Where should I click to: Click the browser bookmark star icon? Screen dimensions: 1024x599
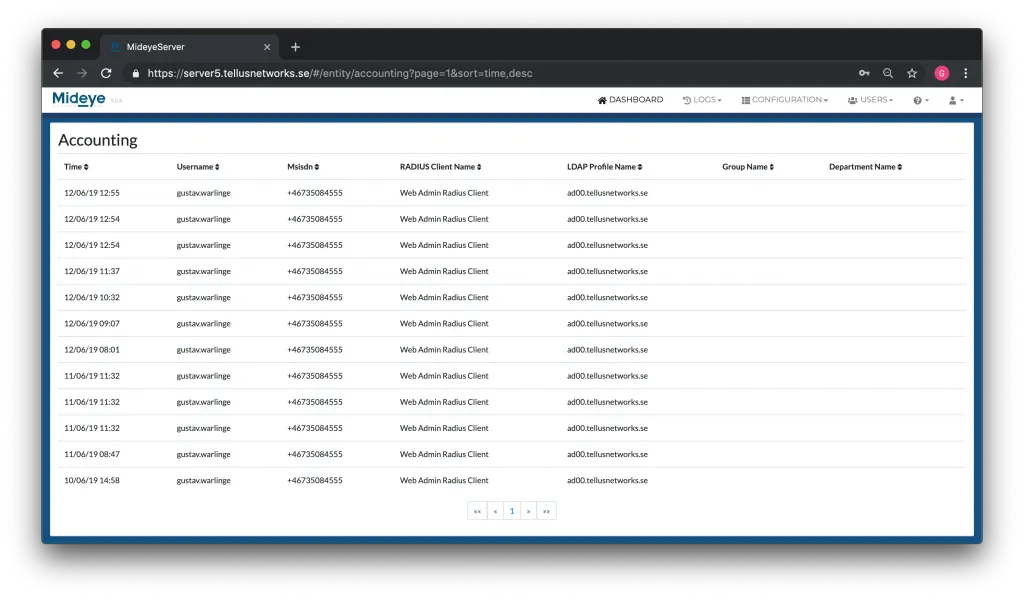click(x=911, y=72)
